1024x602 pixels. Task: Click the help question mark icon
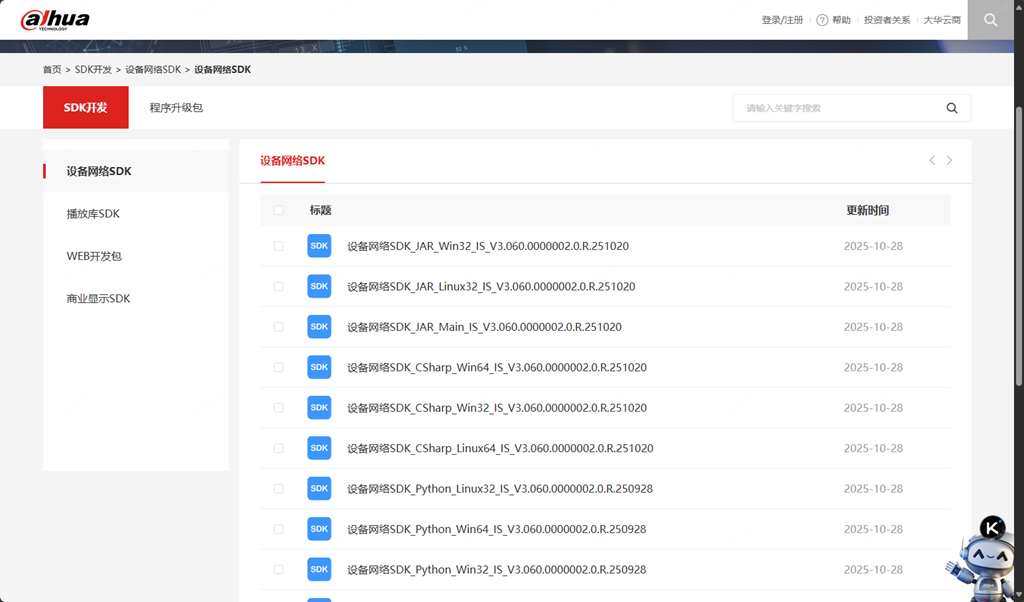point(822,20)
